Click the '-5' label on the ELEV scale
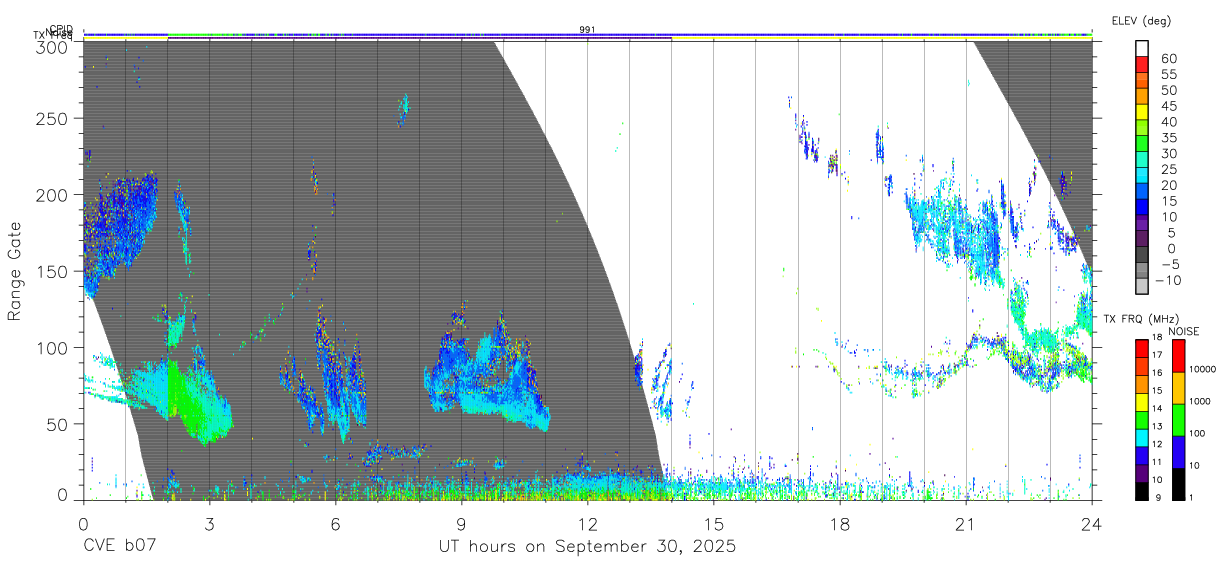 pyautogui.click(x=1171, y=264)
